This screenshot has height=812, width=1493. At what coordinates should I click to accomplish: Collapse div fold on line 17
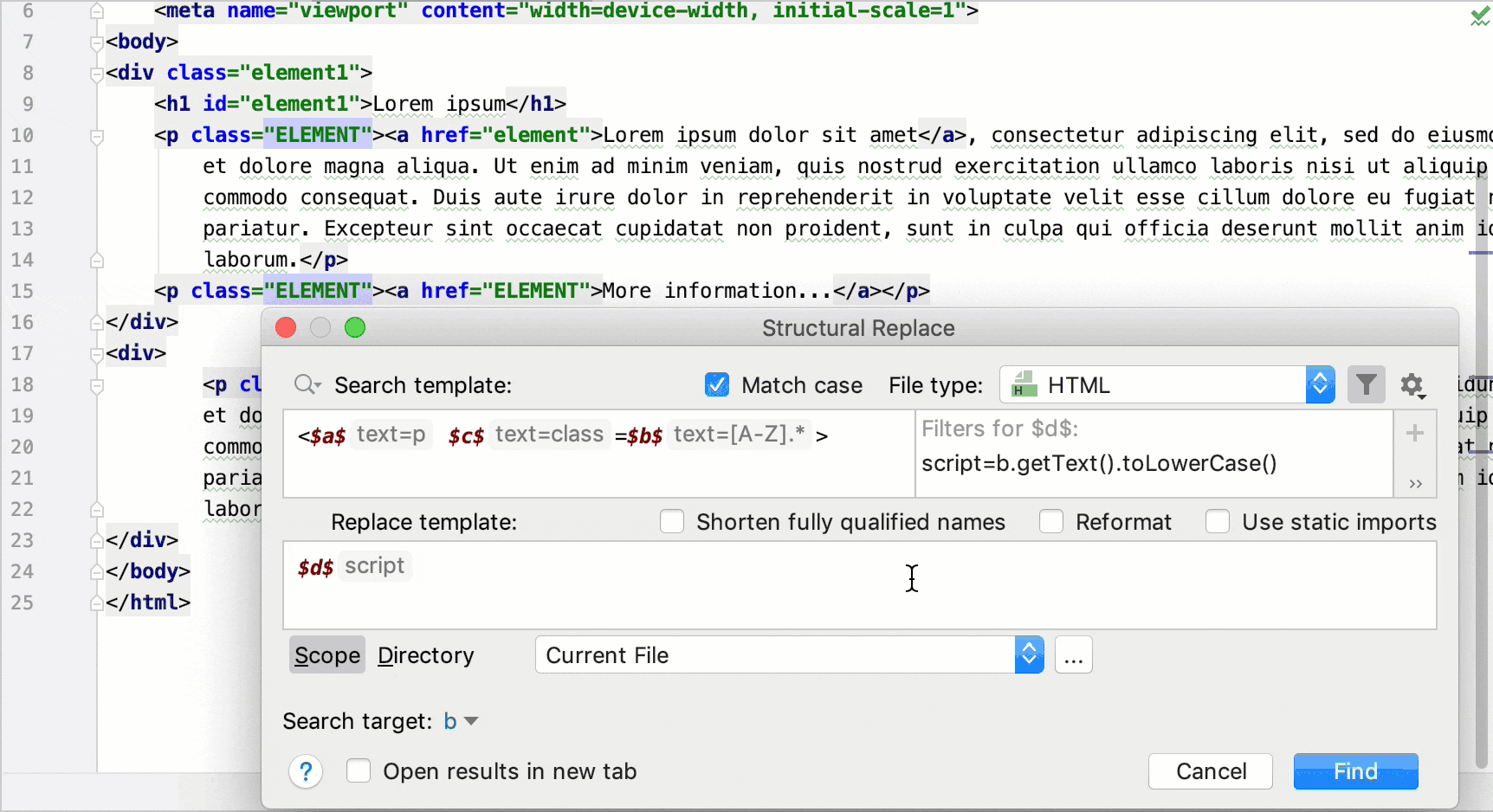click(x=97, y=354)
